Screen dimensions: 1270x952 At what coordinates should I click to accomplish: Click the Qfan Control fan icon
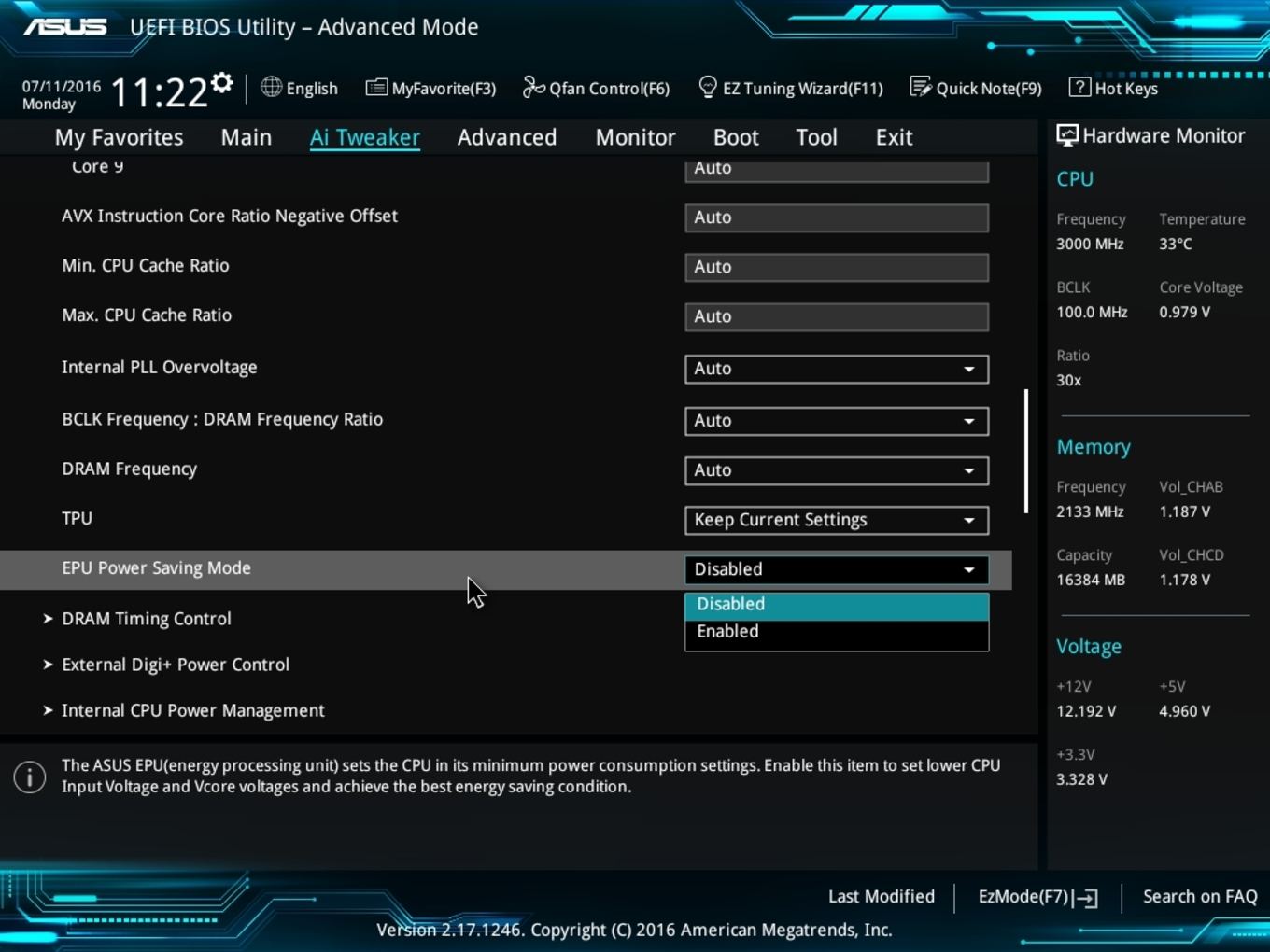(533, 87)
